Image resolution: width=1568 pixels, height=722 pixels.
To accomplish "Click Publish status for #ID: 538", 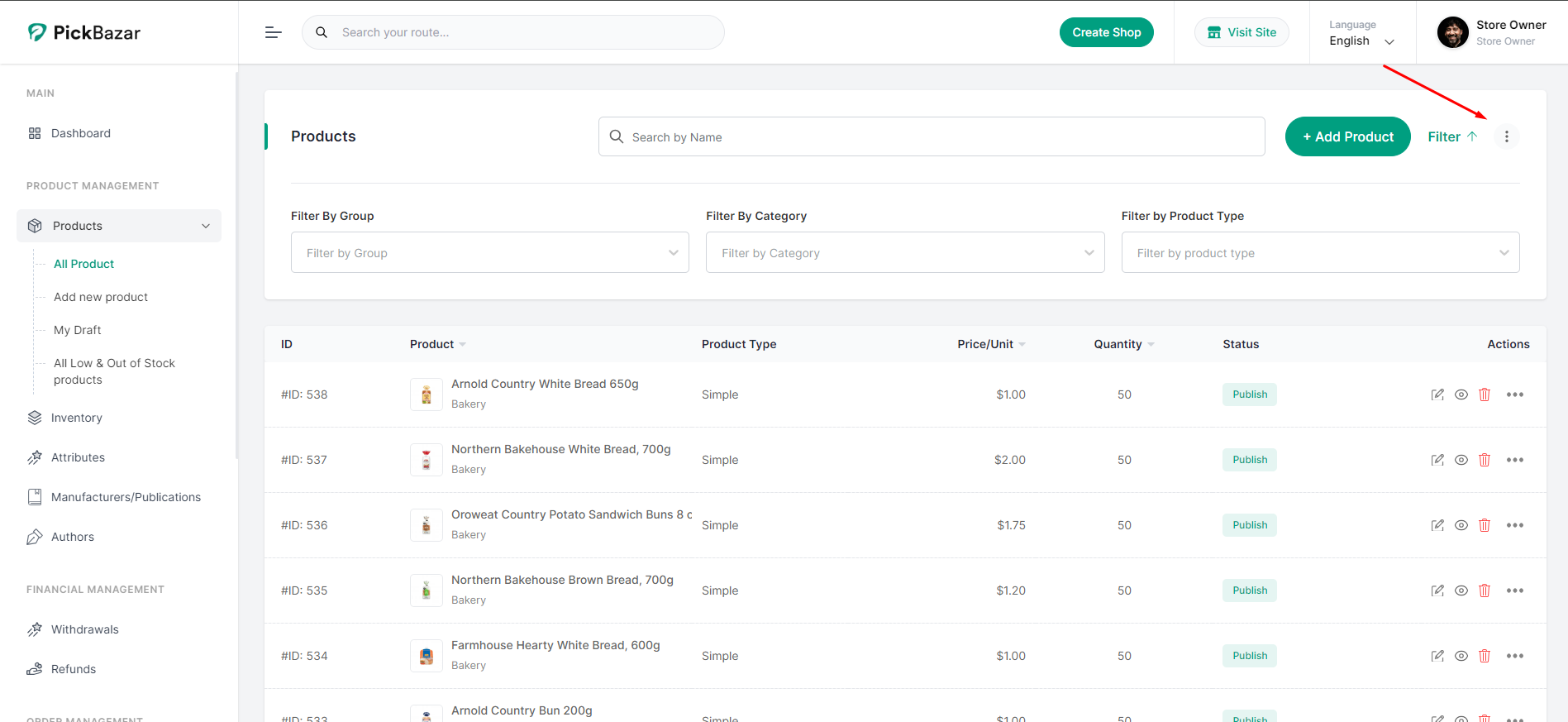I will 1249,394.
